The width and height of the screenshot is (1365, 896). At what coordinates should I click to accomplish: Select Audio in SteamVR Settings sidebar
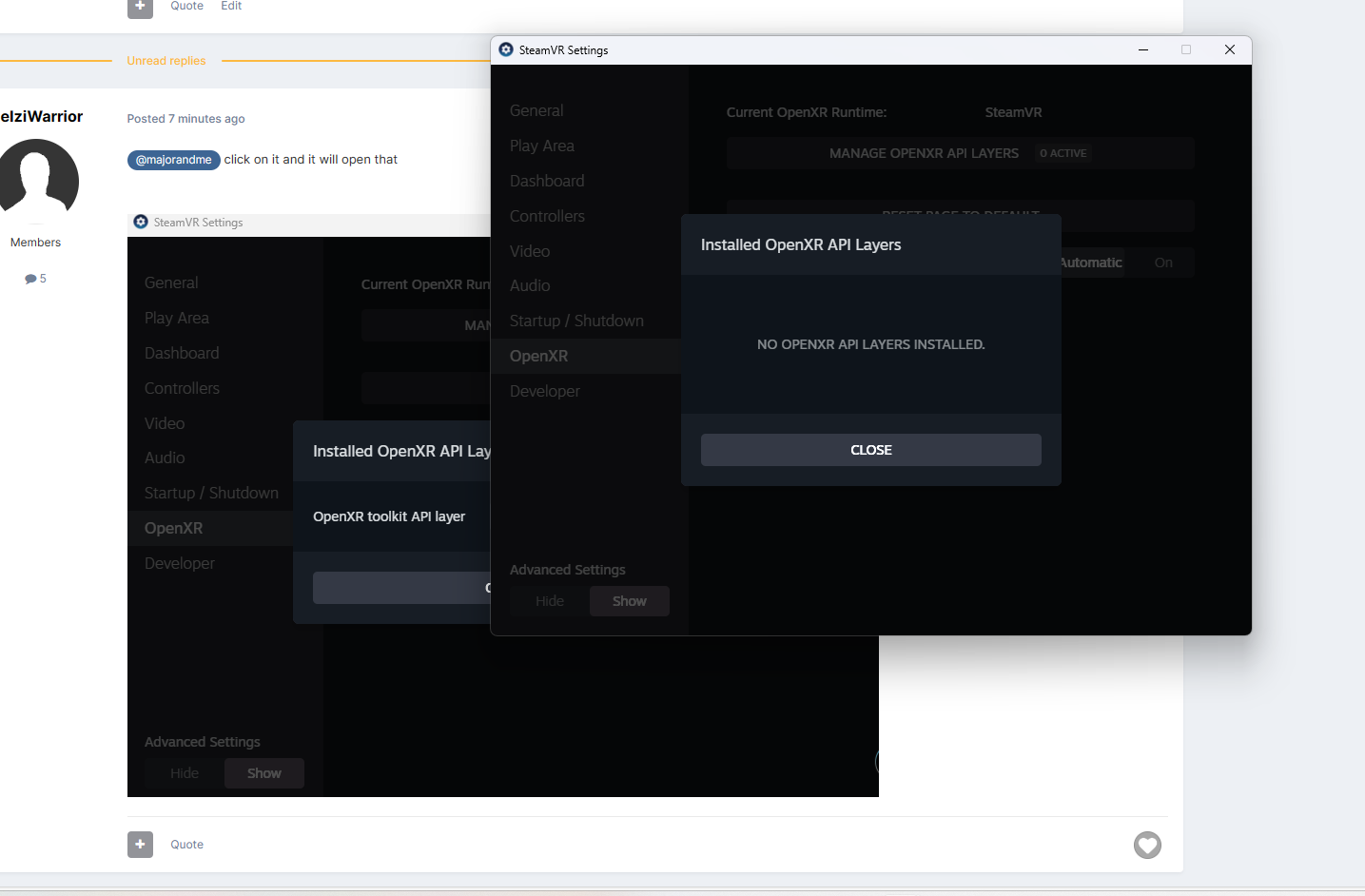[530, 285]
